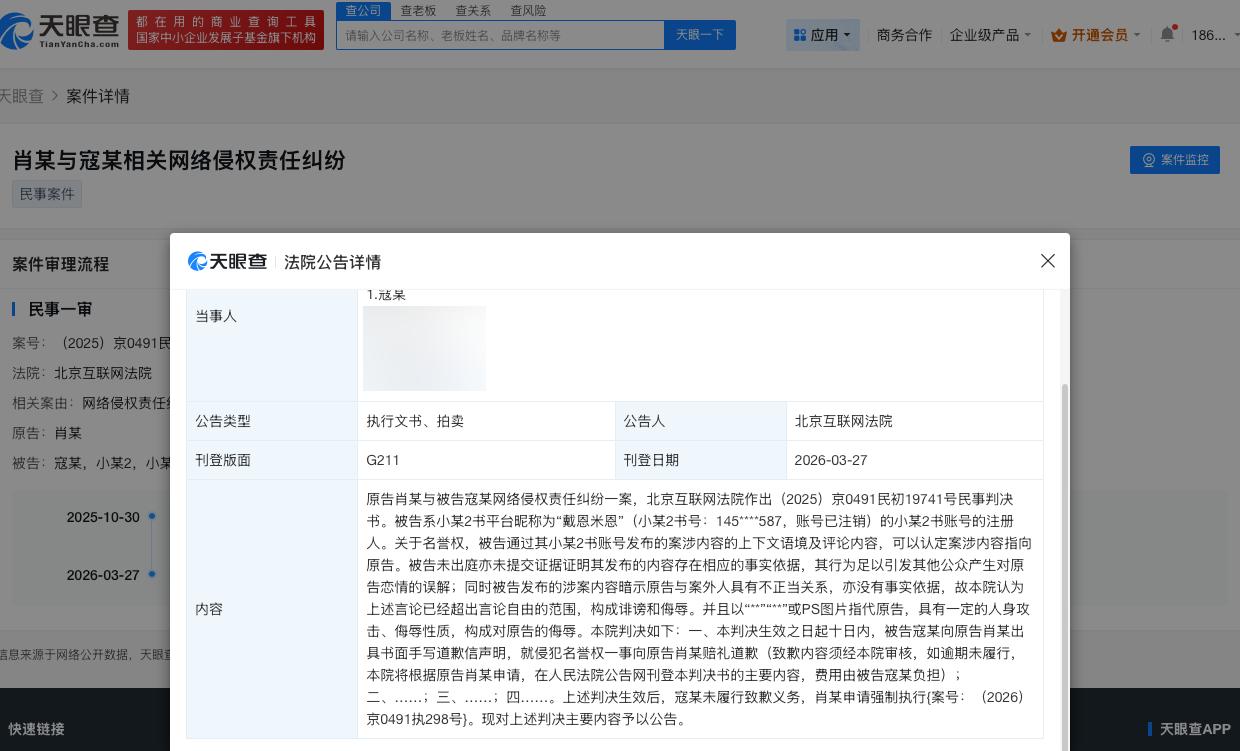Expand the phone number account dropdown

pyautogui.click(x=1210, y=35)
